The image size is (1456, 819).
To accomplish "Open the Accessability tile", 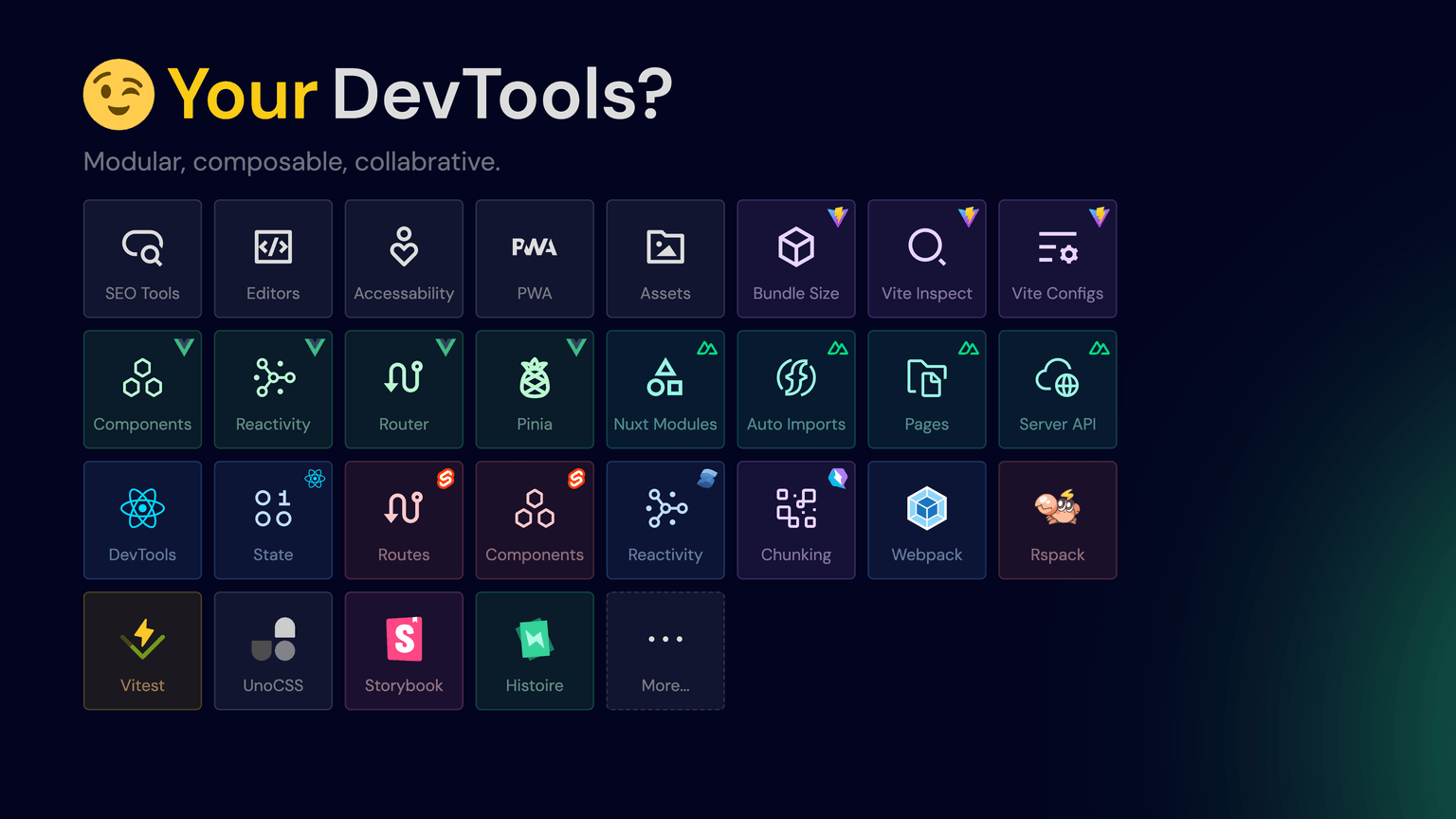I will 404,258.
